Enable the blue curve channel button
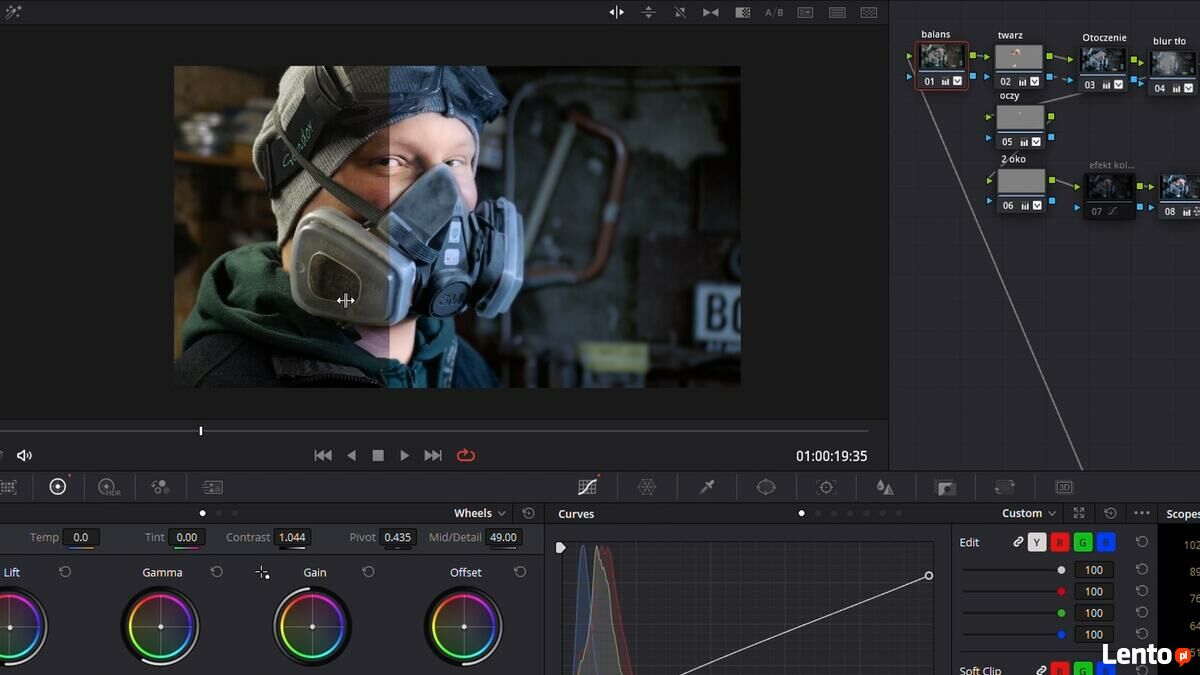This screenshot has width=1200, height=675. (1106, 542)
